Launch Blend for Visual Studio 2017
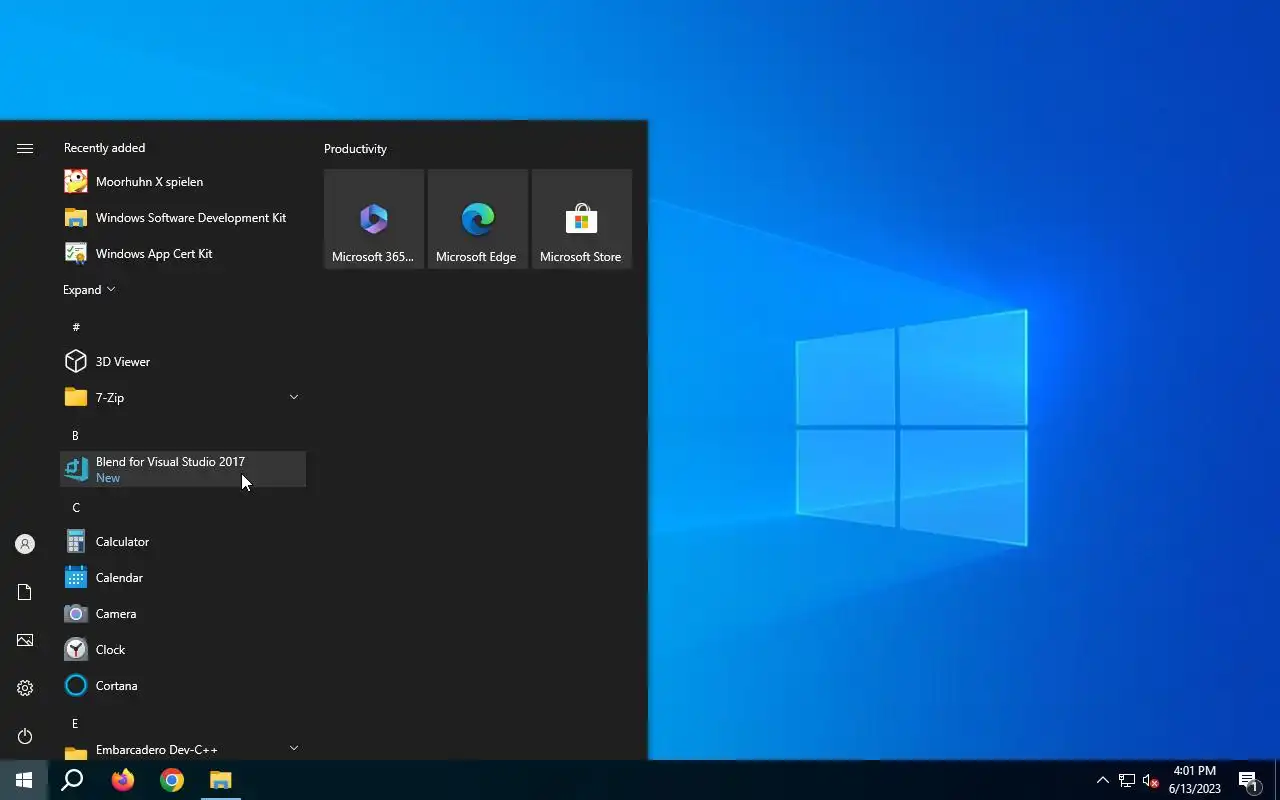Image resolution: width=1280 pixels, height=800 pixels. [x=183, y=469]
